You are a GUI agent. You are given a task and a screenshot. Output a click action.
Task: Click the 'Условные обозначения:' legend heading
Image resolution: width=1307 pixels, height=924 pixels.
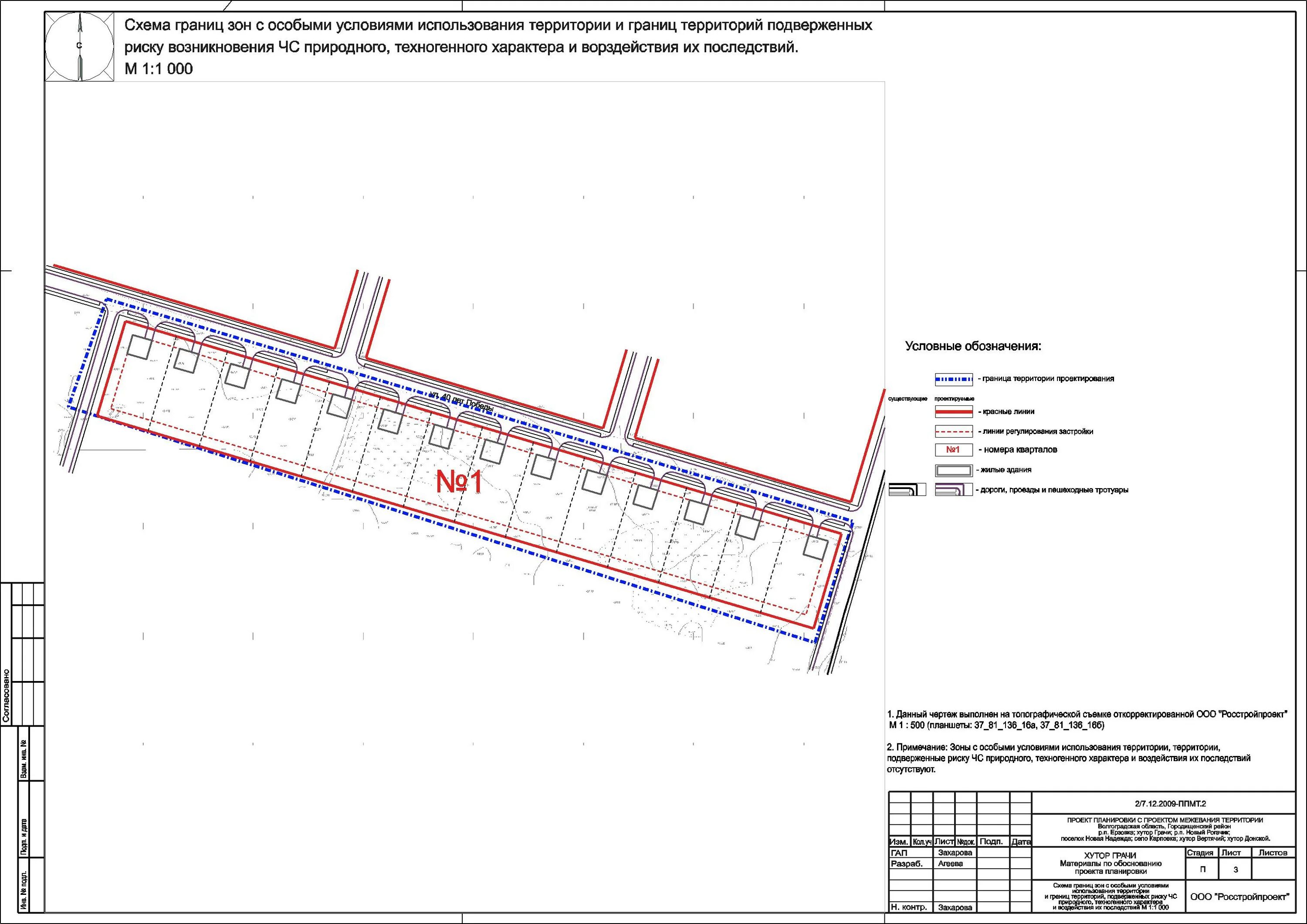pyautogui.click(x=973, y=347)
